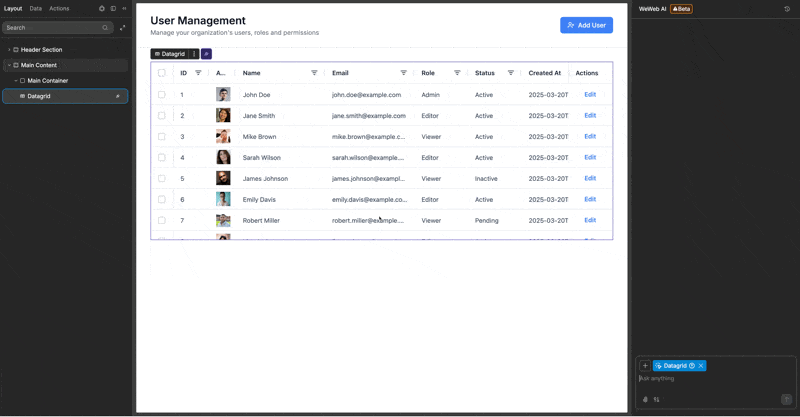800x417 pixels.
Task: Check the box for the Jane Smith row
Action: pyautogui.click(x=162, y=115)
